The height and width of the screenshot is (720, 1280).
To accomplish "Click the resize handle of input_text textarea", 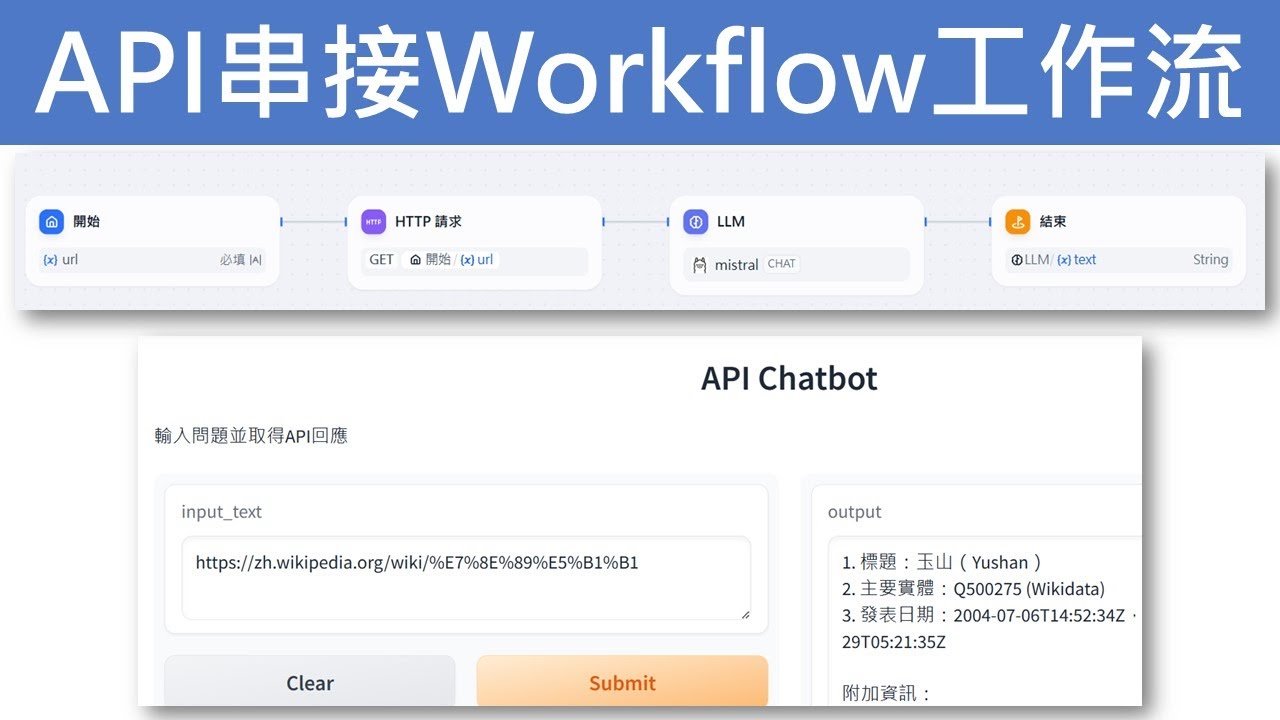I will (745, 615).
